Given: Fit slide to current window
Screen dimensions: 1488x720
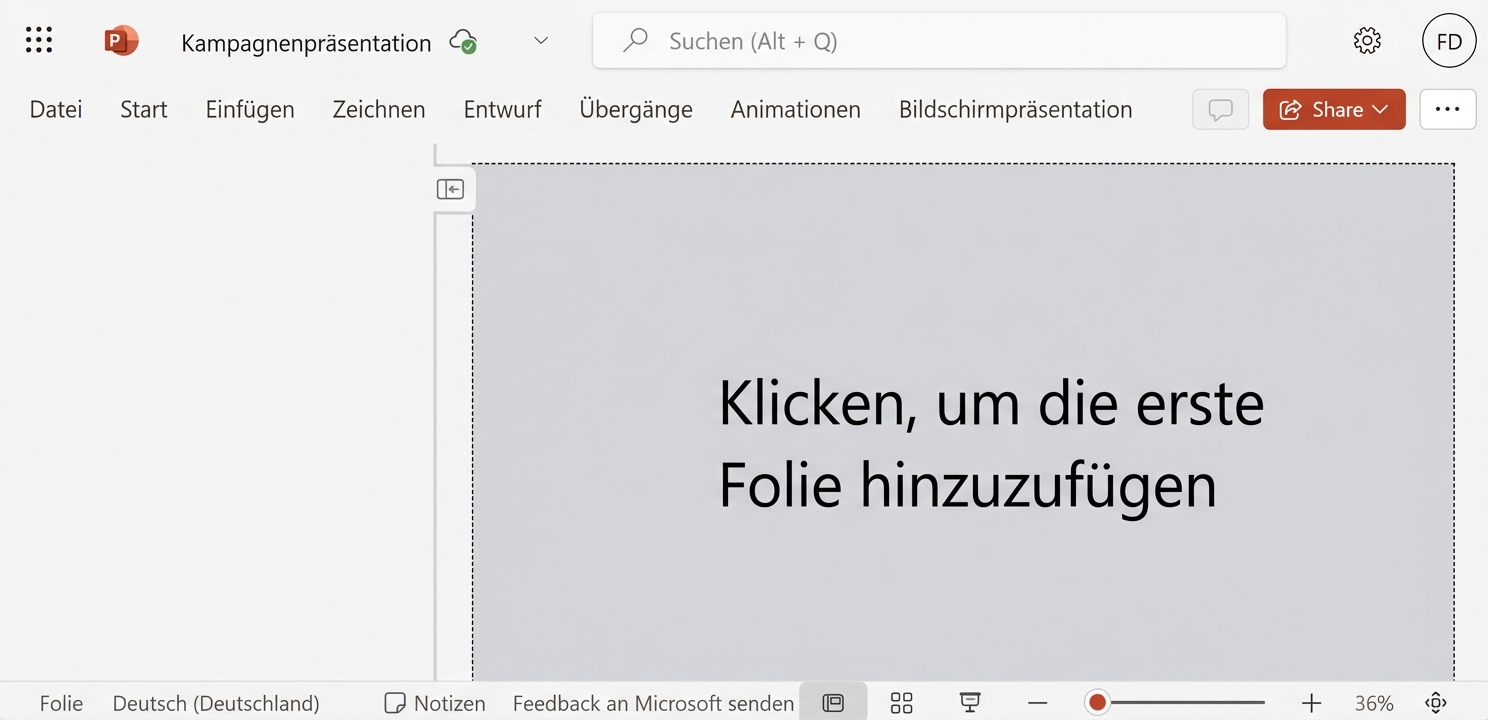Looking at the screenshot, I should tap(1435, 701).
